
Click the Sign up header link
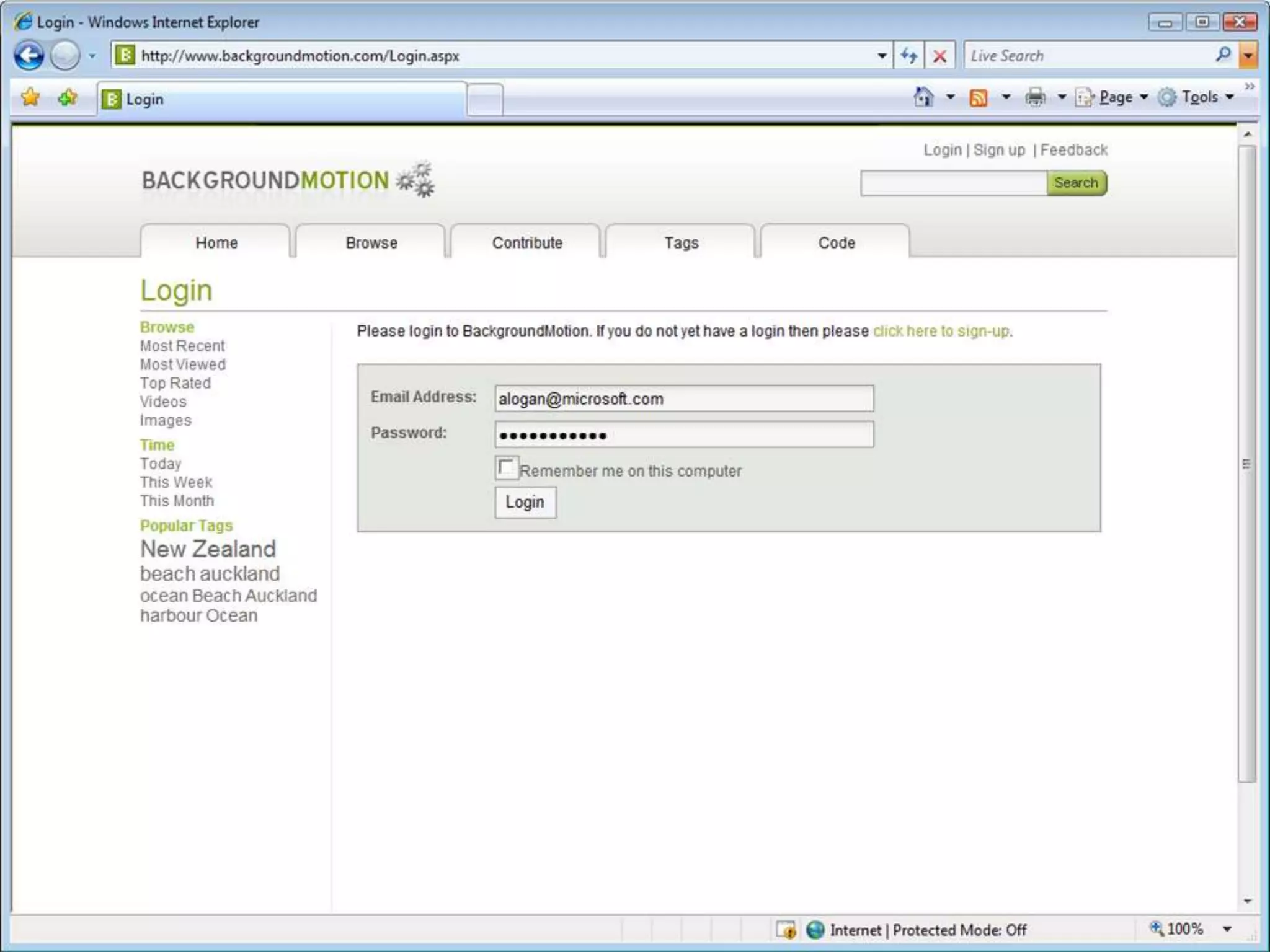pyautogui.click(x=999, y=150)
